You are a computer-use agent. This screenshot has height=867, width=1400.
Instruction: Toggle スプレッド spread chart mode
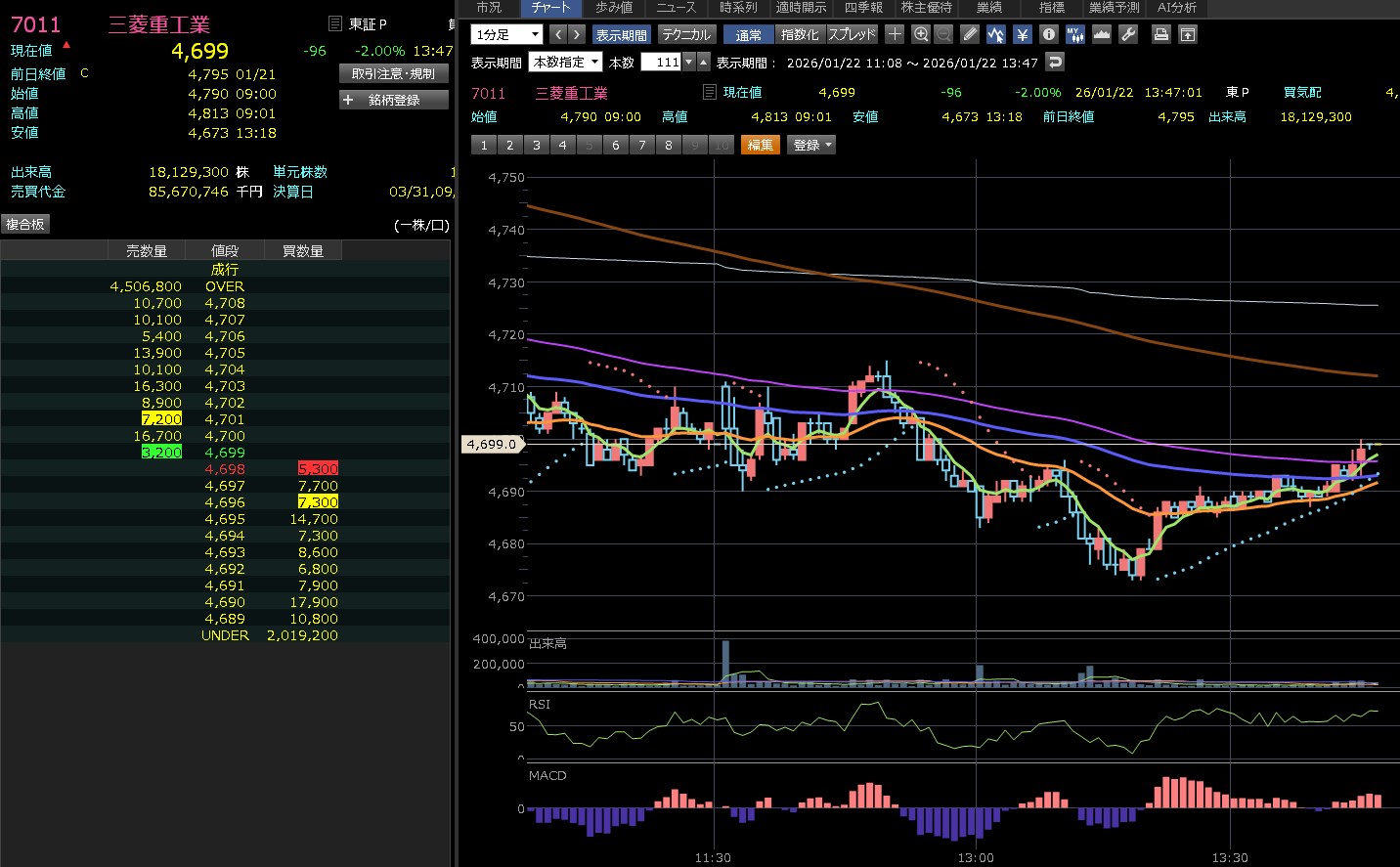tap(853, 34)
